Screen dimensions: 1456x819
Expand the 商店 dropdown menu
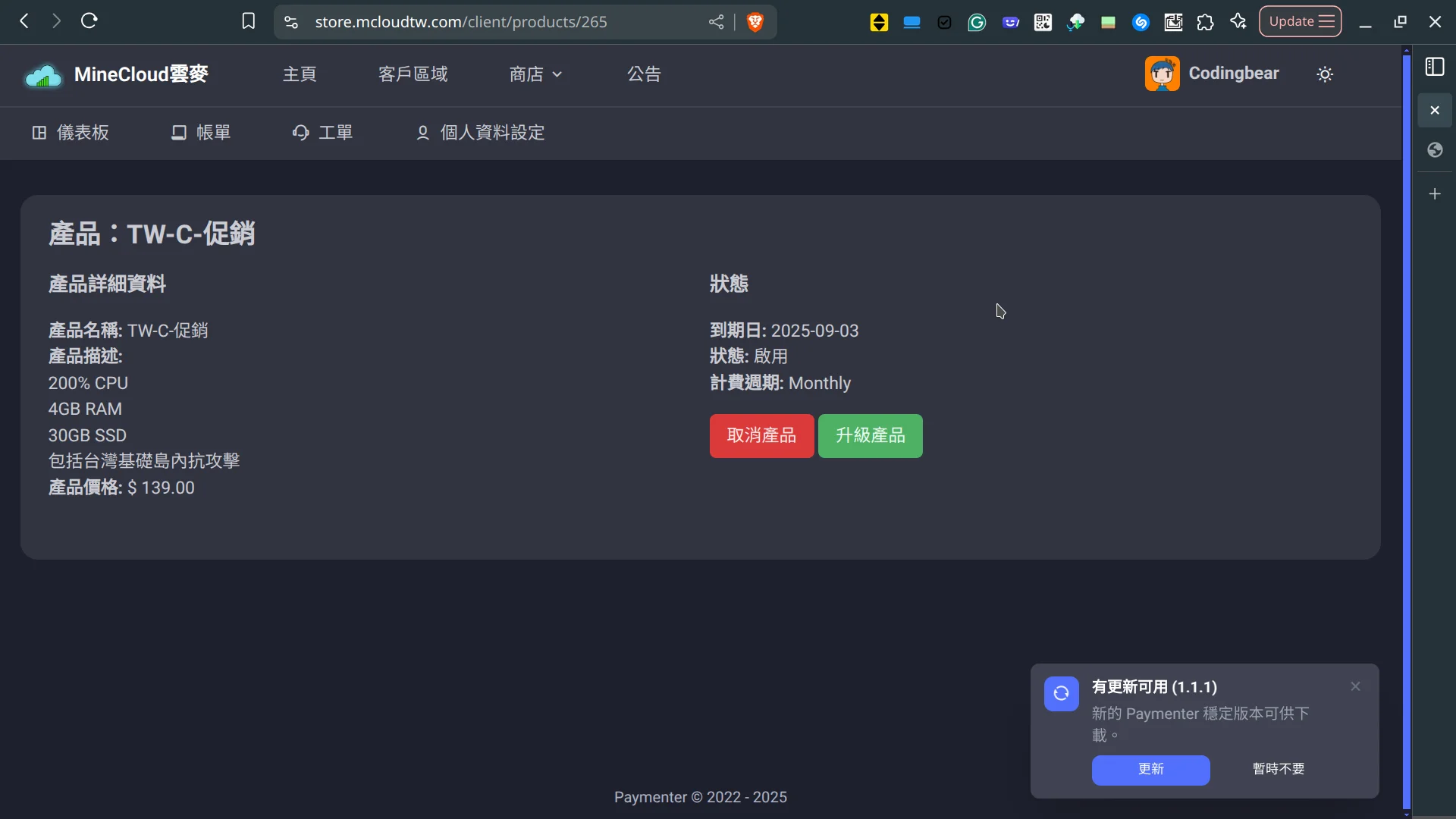[x=535, y=74]
